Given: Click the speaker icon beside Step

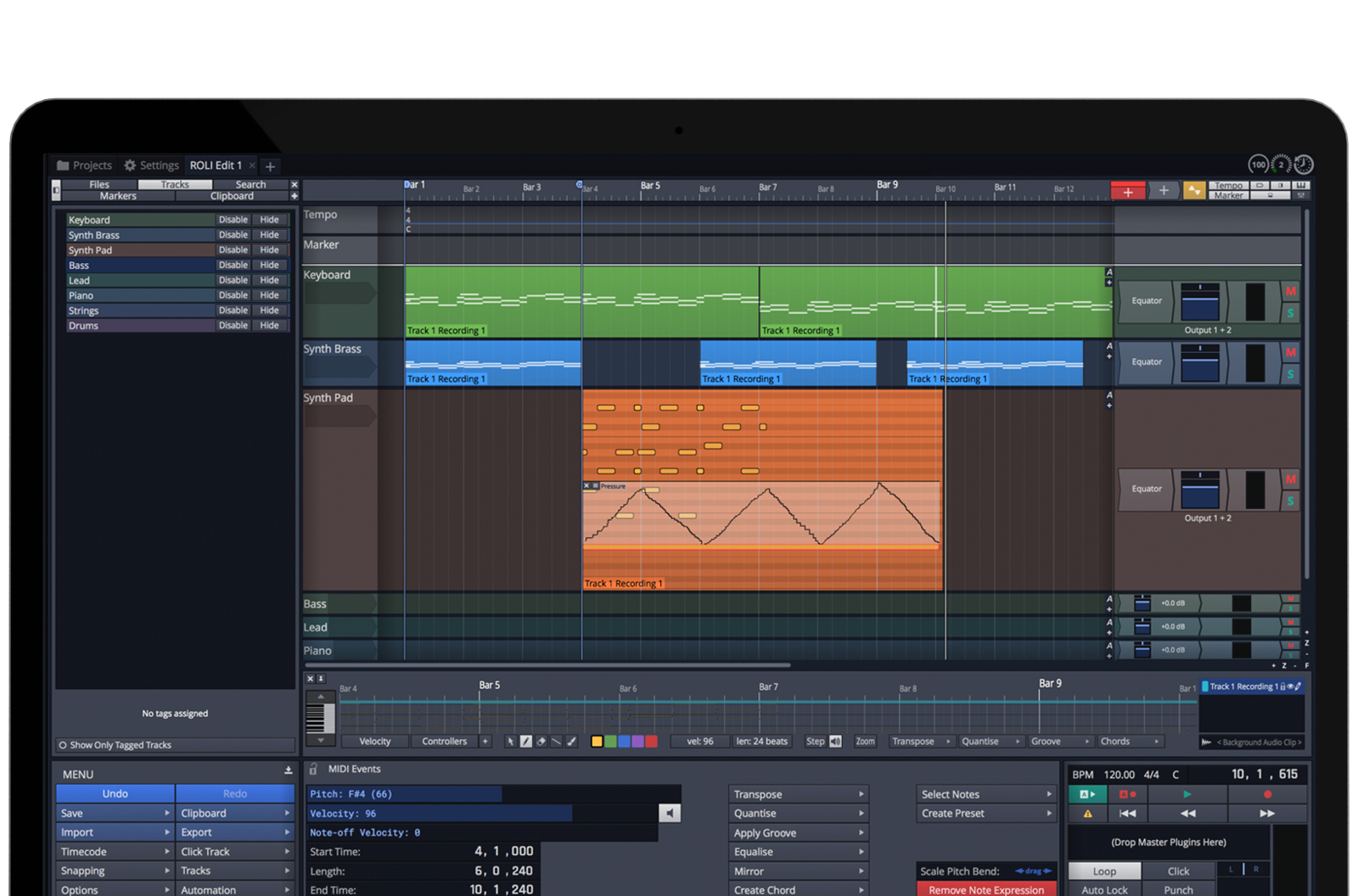Looking at the screenshot, I should pos(835,742).
